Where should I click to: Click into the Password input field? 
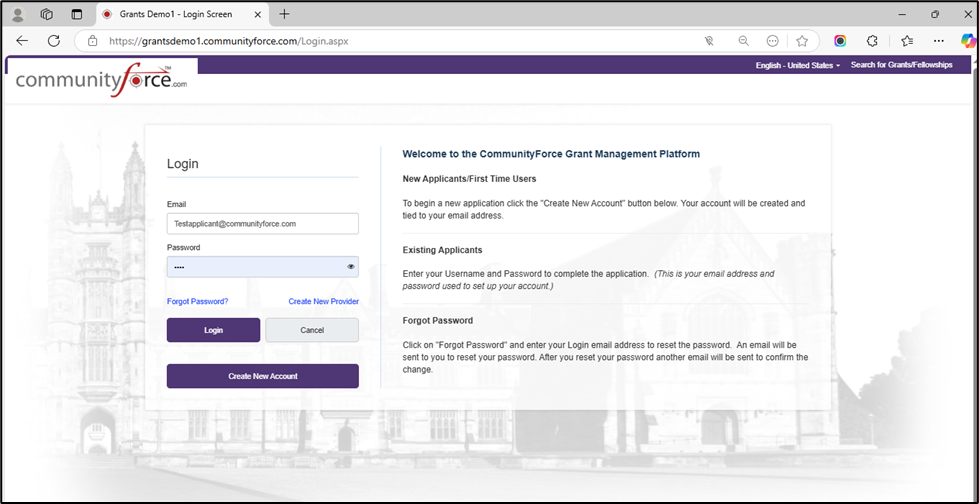point(262,267)
